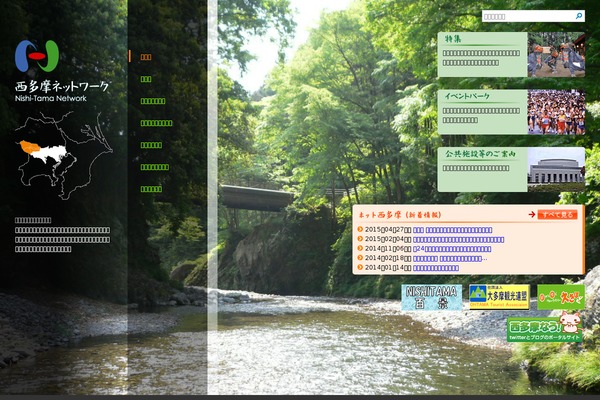Click the search magnifier icon
This screenshot has height=400, width=600.
click(x=579, y=16)
